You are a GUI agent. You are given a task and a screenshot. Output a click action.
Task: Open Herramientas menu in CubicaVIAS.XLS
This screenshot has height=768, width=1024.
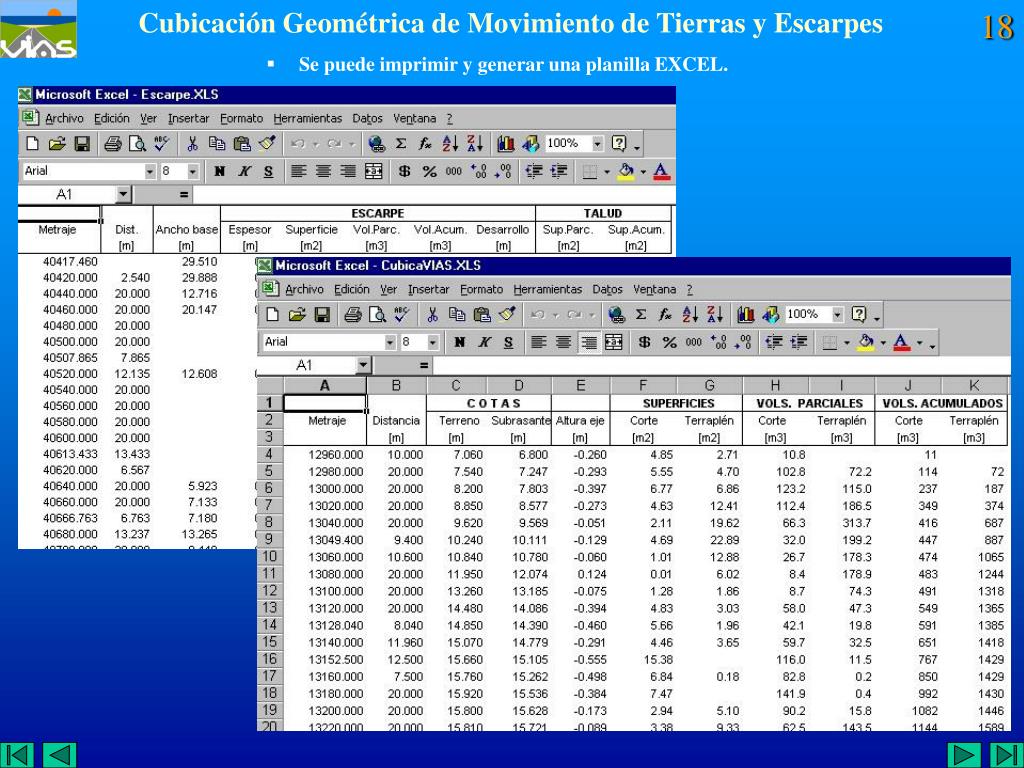[x=547, y=289]
